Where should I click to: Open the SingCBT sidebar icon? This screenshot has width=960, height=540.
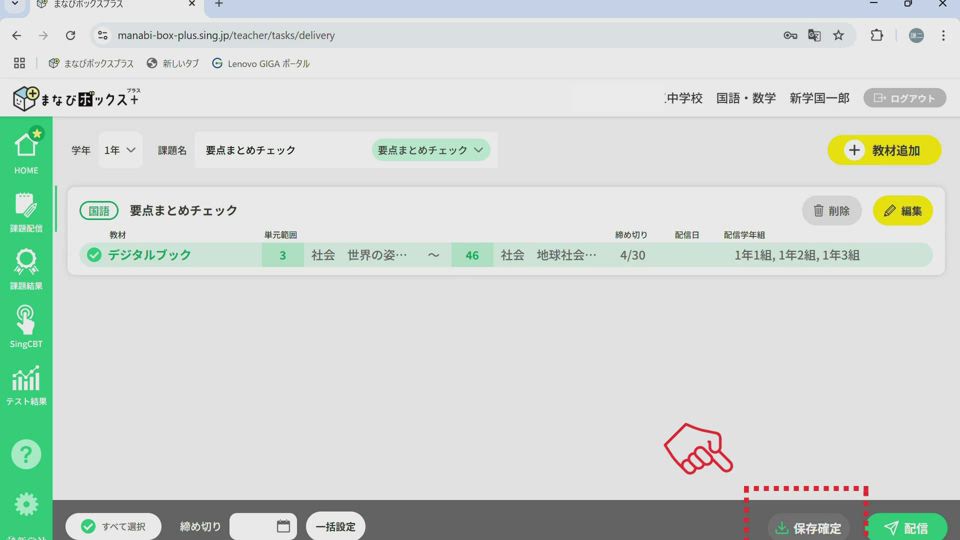tap(26, 326)
